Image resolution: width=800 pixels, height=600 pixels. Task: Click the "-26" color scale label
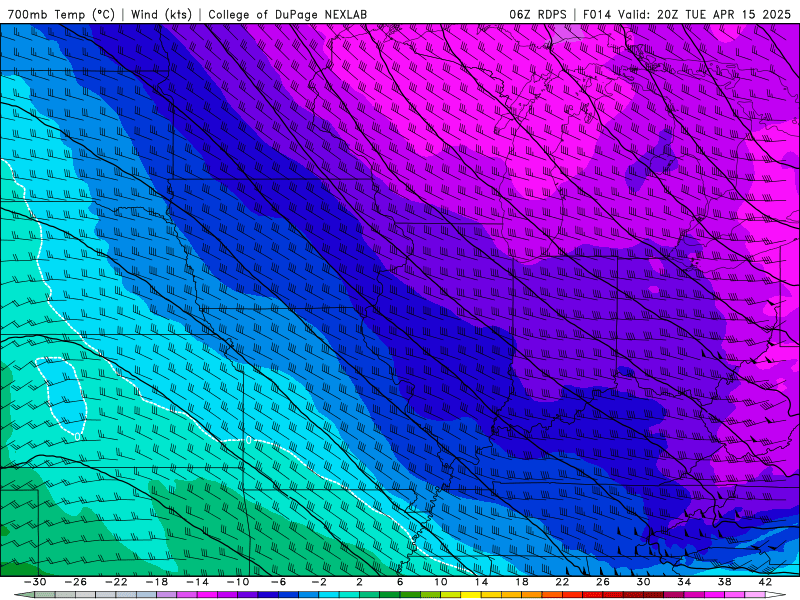[x=76, y=582]
